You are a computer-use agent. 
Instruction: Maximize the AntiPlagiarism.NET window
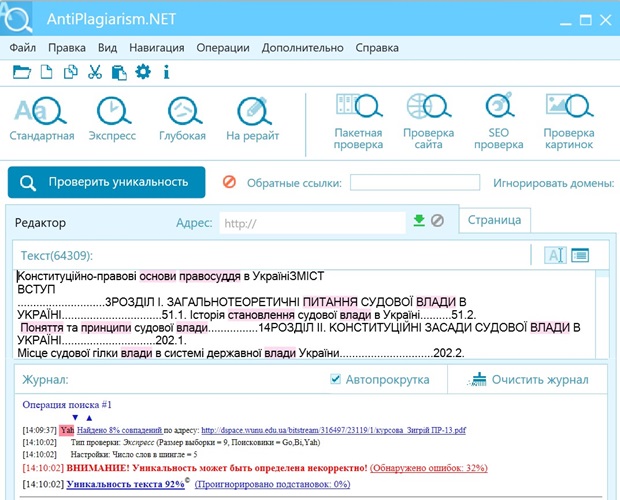(586, 20)
